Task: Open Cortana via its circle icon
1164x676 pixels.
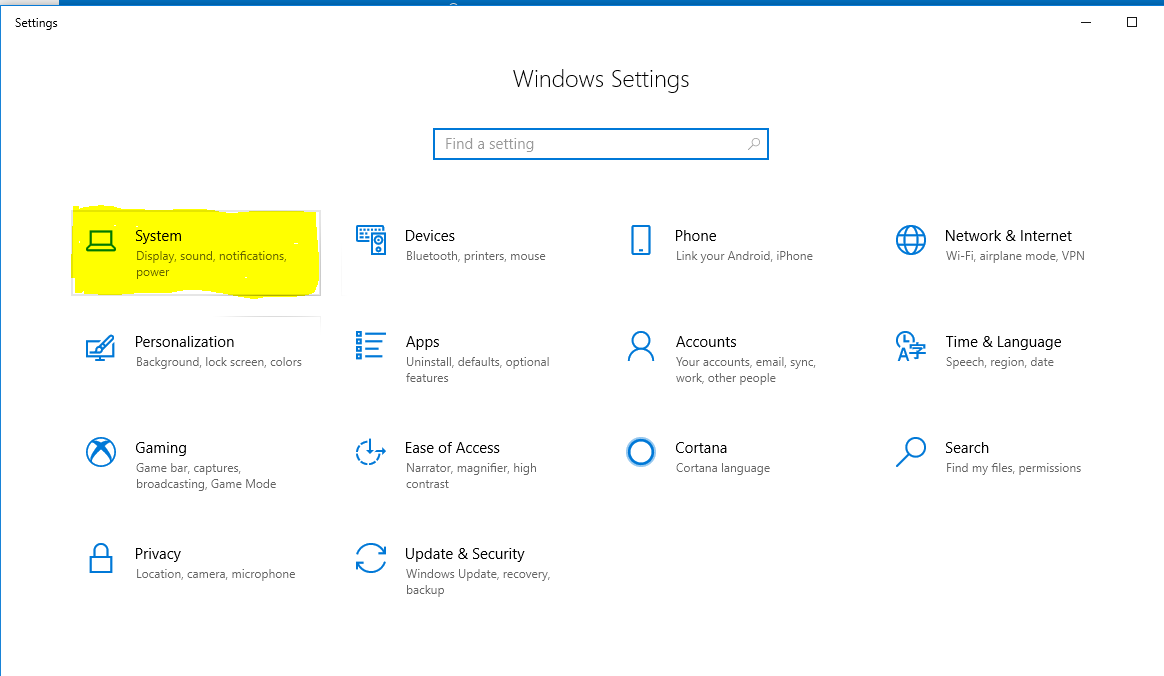Action: [x=641, y=452]
